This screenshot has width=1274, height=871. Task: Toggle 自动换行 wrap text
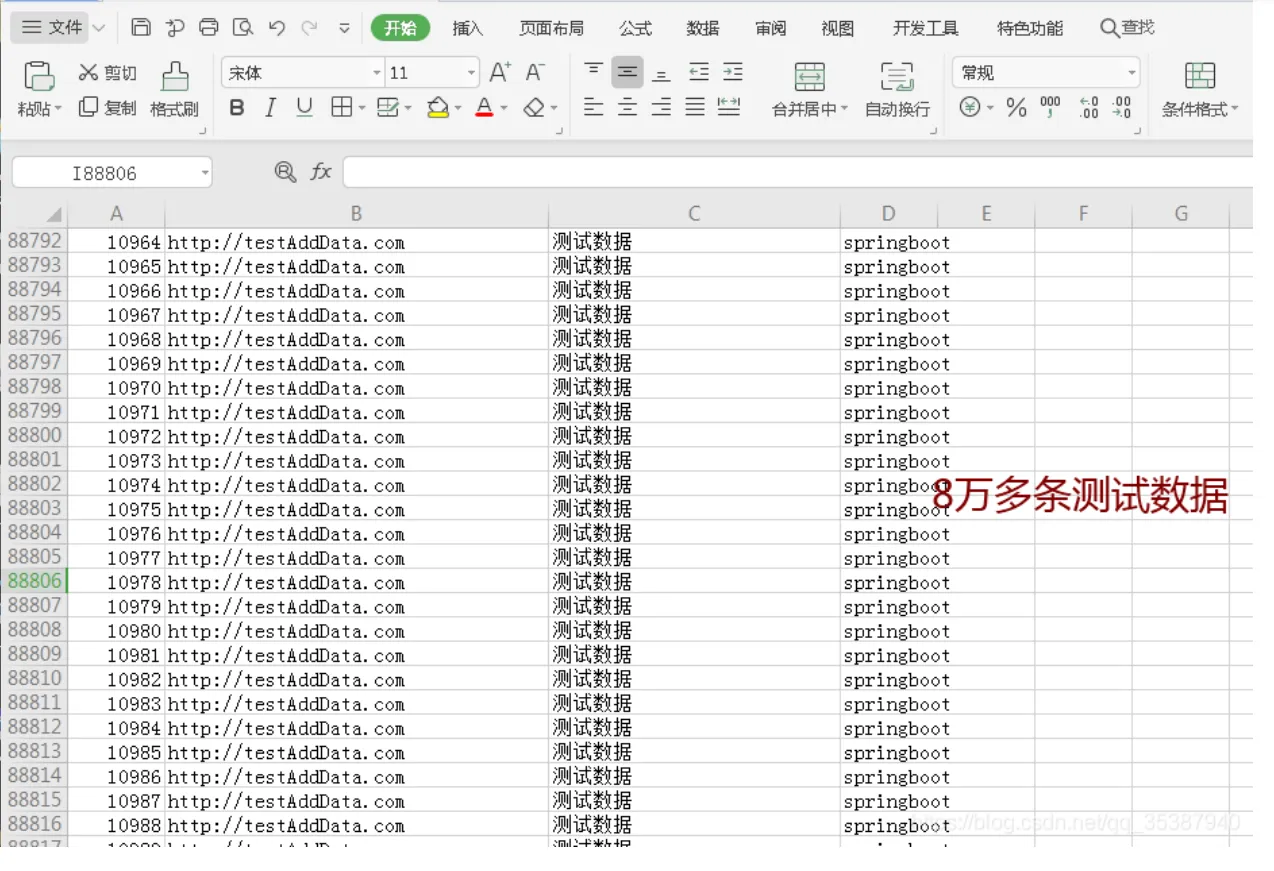point(897,90)
